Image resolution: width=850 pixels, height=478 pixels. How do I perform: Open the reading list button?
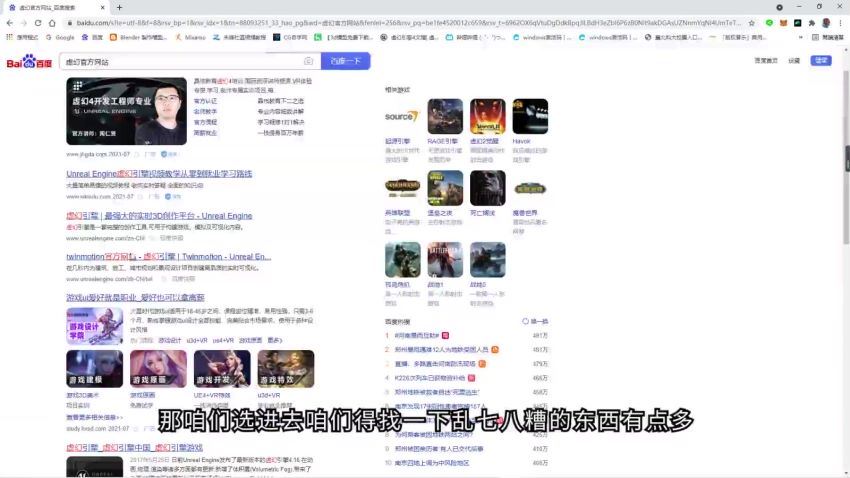point(828,37)
